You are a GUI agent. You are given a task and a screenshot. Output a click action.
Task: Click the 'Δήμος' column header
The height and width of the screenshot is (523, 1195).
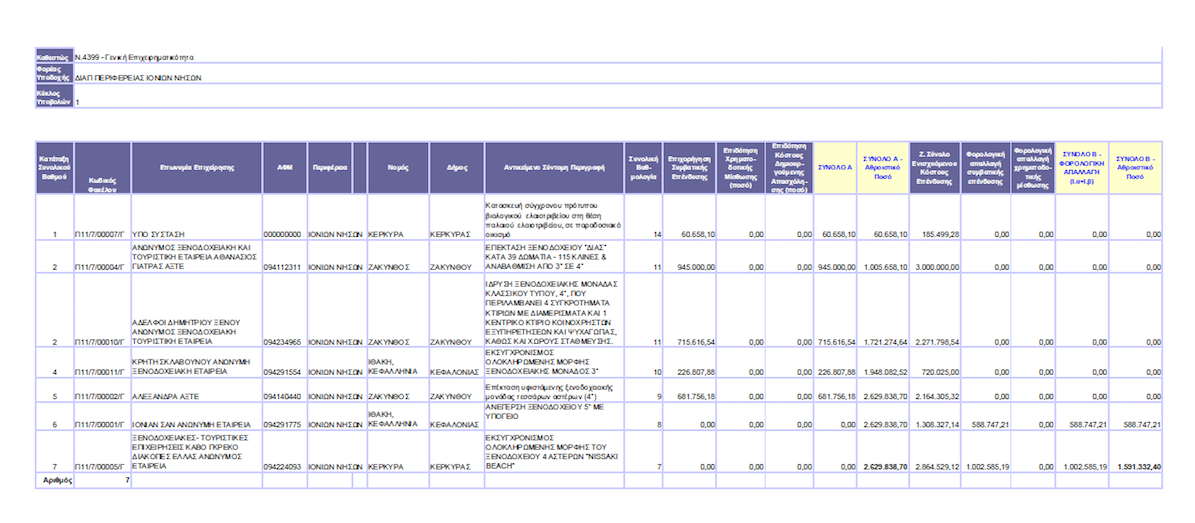[x=456, y=166]
